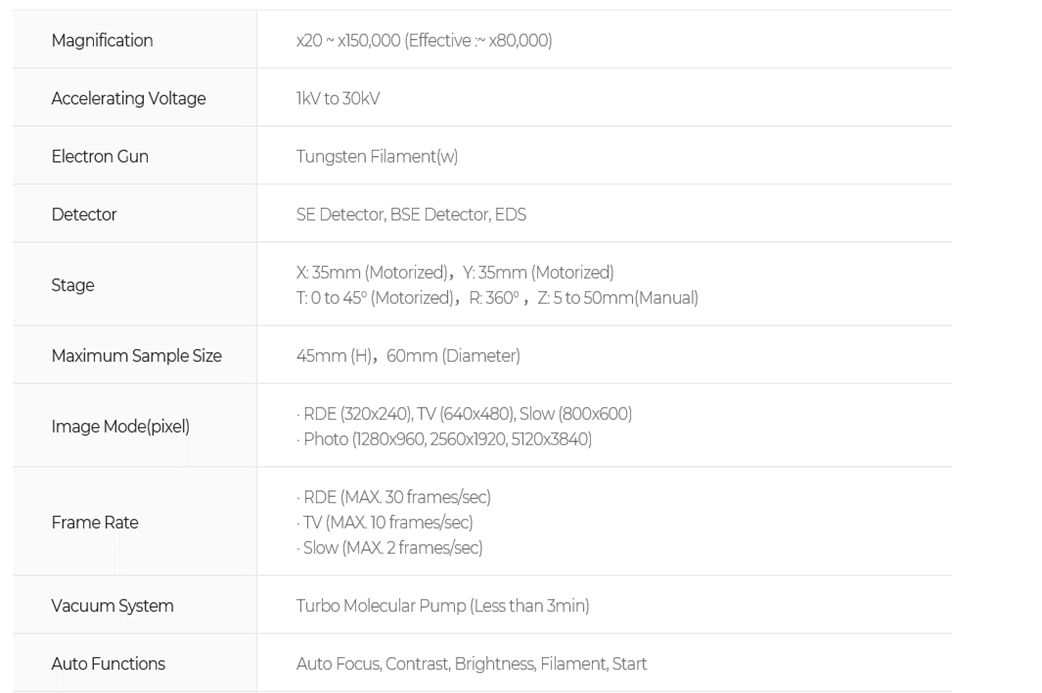Select Tungsten Filament(w) text

tap(377, 157)
